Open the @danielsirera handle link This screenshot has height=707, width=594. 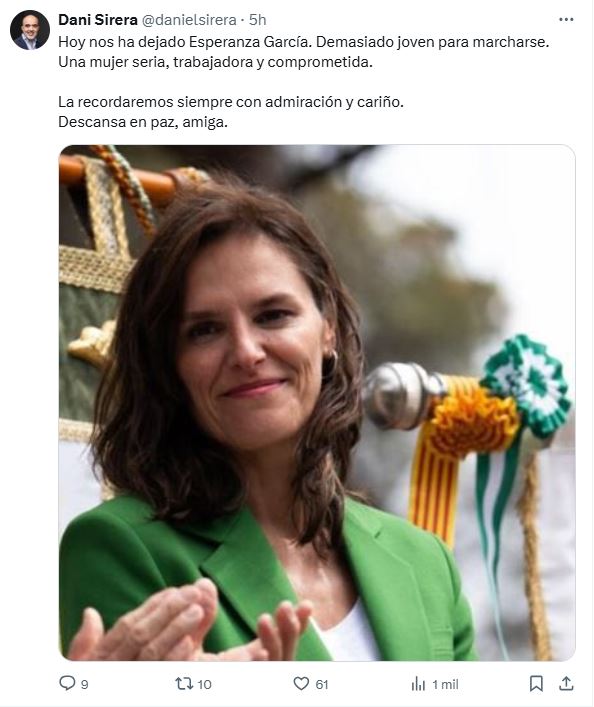[x=189, y=20]
